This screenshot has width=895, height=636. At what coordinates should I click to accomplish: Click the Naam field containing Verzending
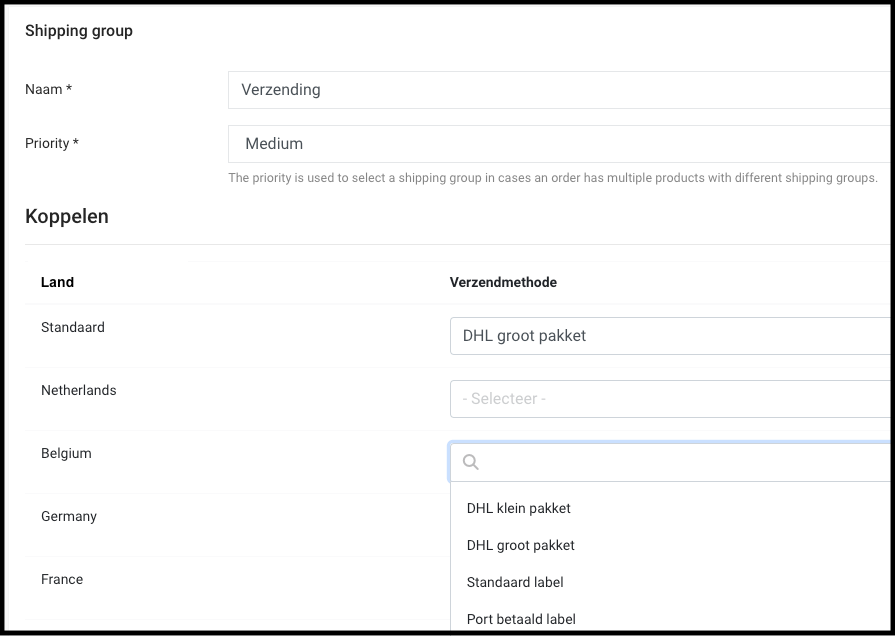pyautogui.click(x=560, y=90)
